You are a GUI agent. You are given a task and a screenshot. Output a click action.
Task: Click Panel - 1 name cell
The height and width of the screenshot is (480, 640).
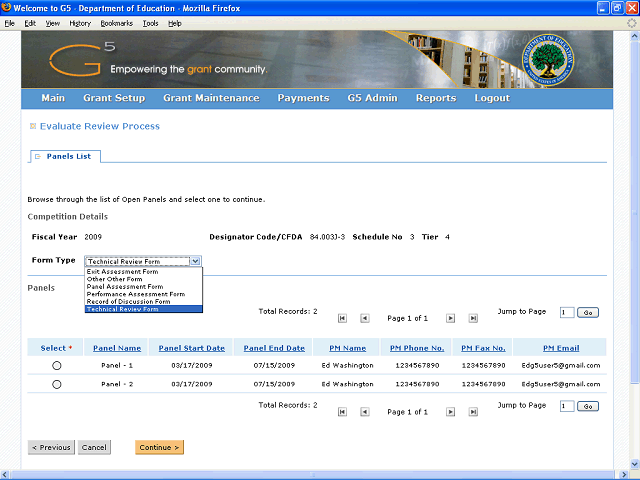(x=117, y=366)
